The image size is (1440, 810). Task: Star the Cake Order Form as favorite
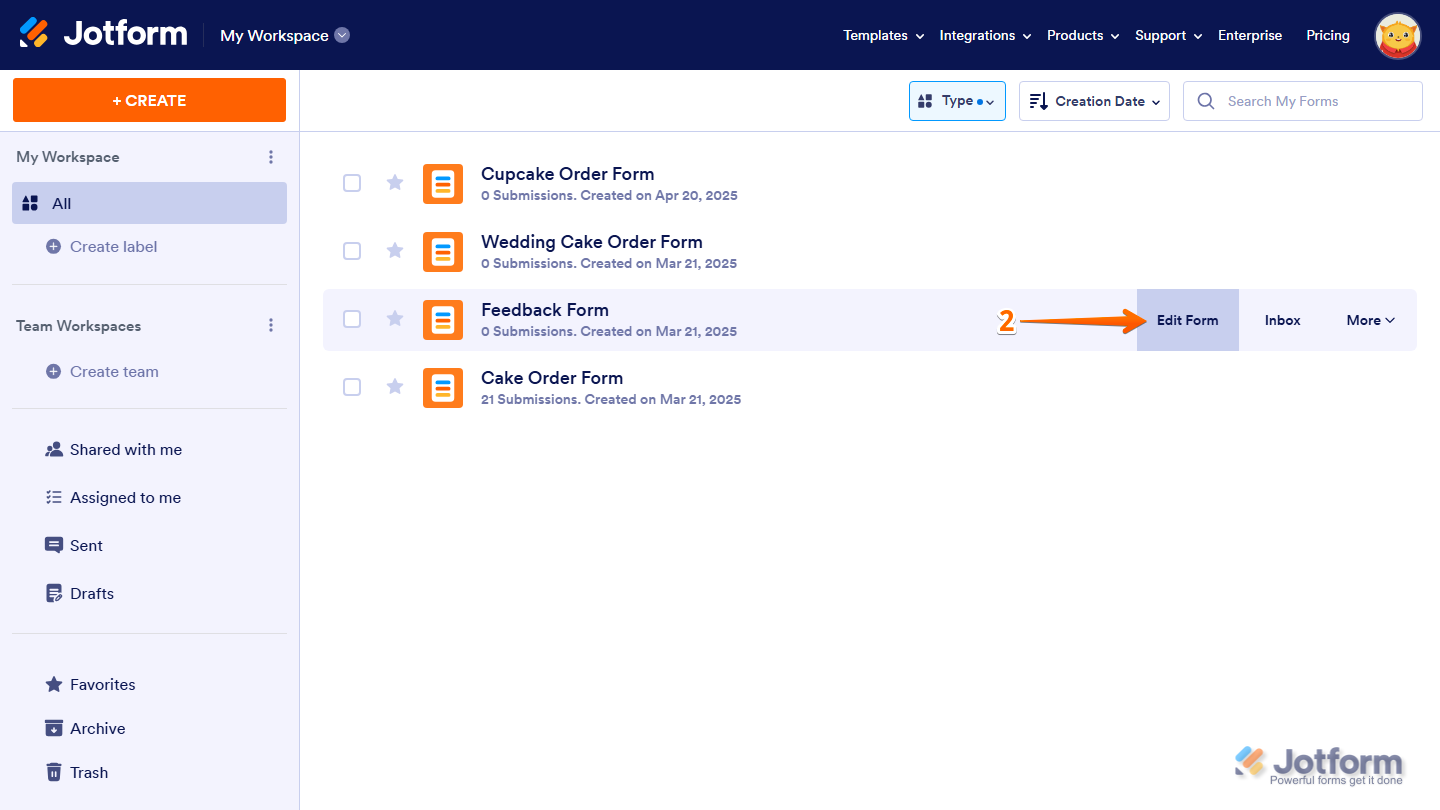[395, 386]
